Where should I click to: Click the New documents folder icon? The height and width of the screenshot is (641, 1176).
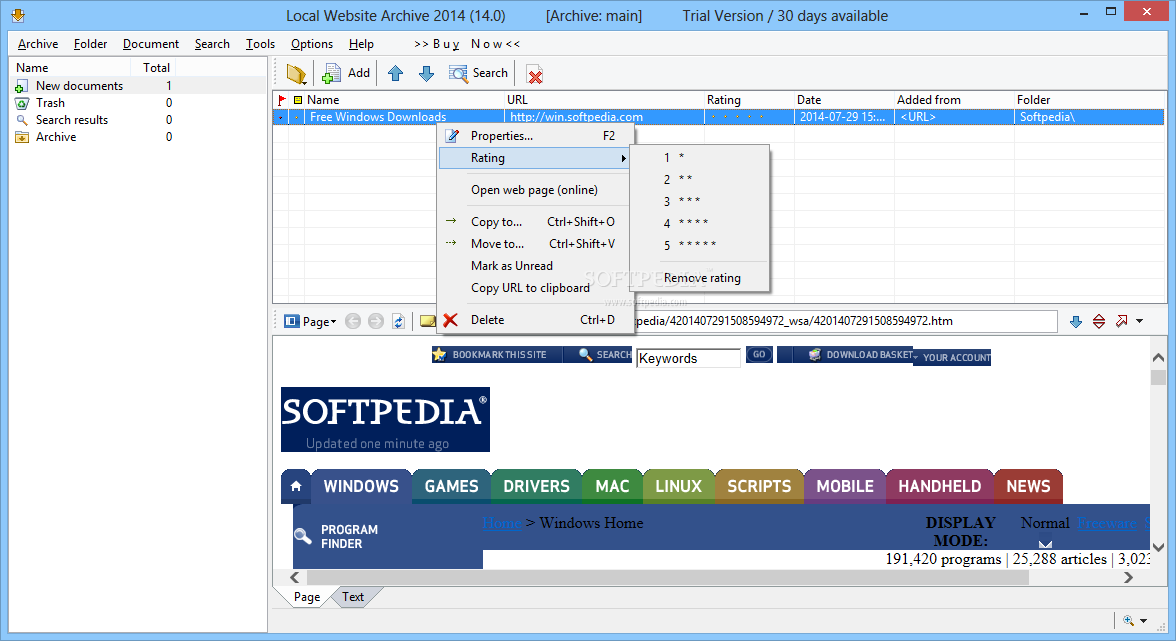(x=22, y=86)
